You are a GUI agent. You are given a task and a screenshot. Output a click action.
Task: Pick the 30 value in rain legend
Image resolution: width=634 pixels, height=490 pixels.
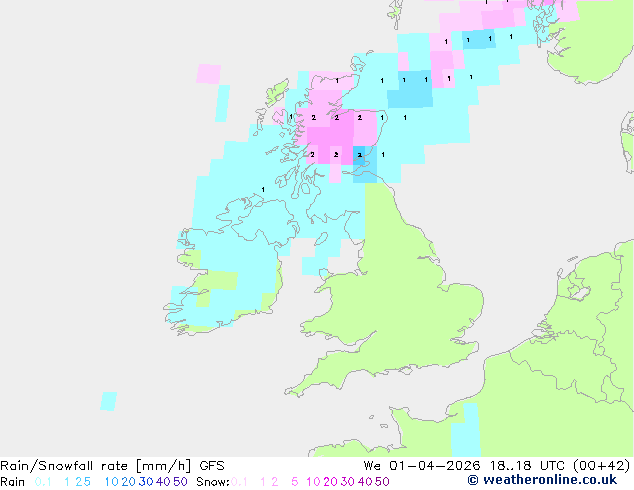(146, 482)
